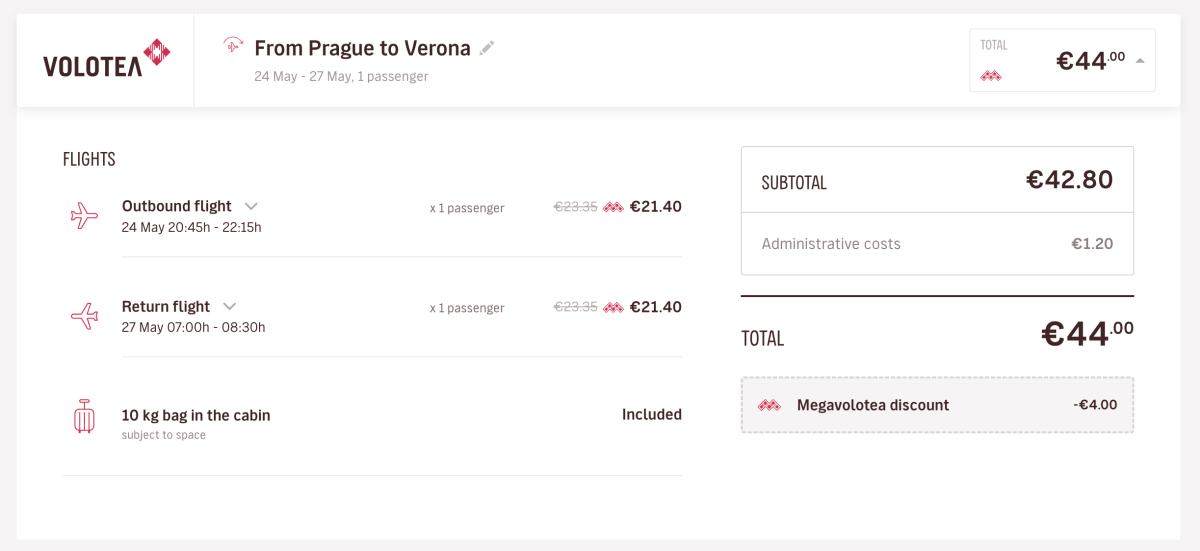The image size is (1200, 551).
Task: Click the round-trip icon before the route title
Action: click(x=233, y=45)
